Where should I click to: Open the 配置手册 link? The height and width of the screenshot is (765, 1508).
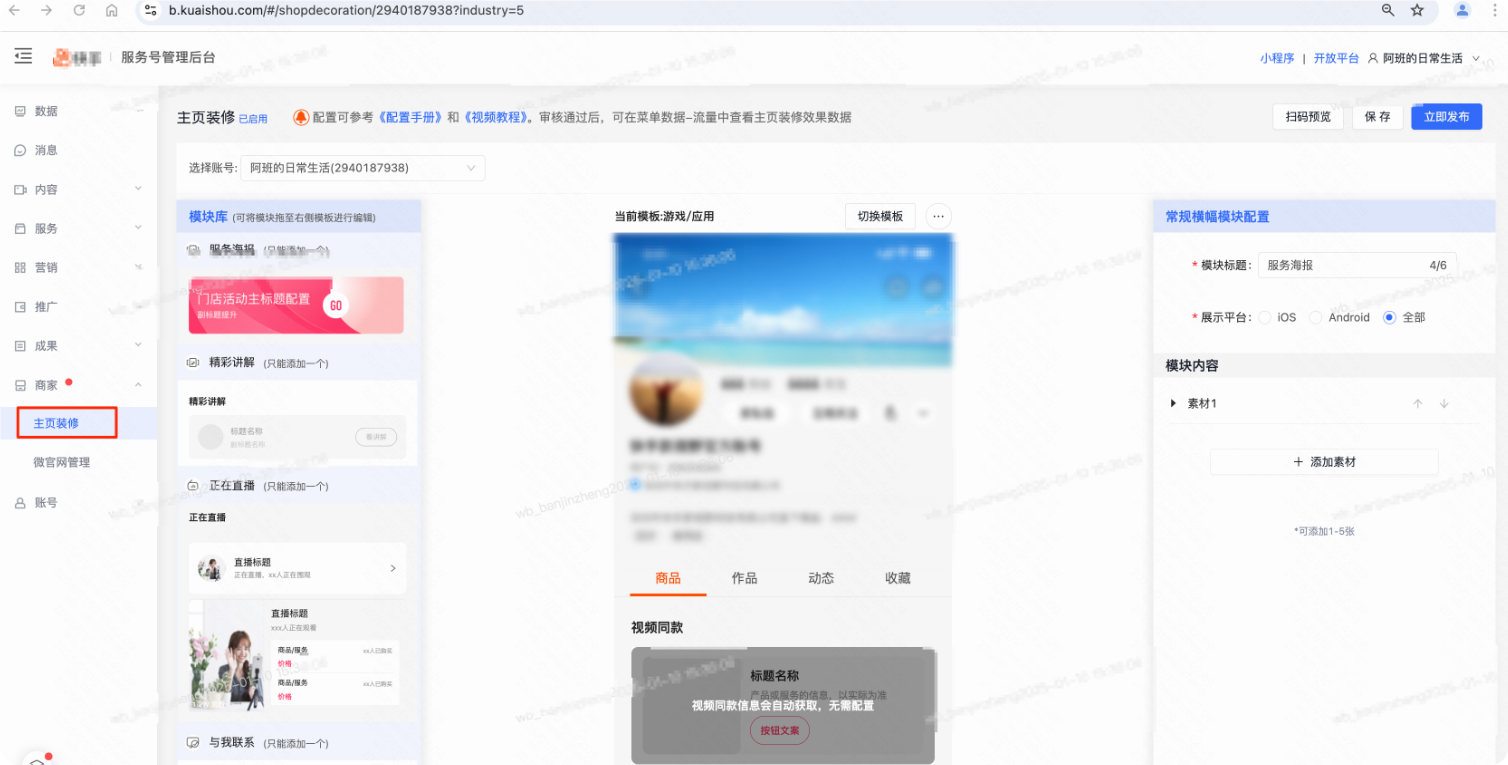point(410,117)
